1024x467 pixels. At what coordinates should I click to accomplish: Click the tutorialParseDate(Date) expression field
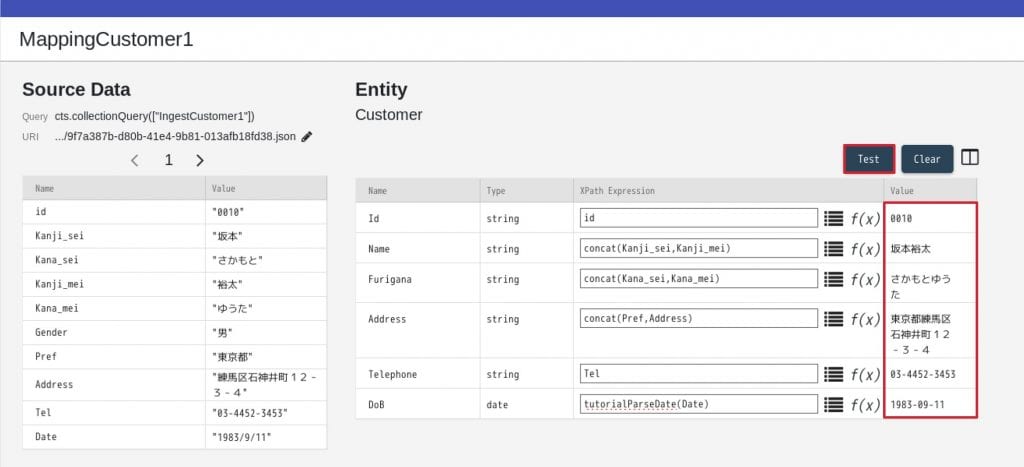coord(698,405)
